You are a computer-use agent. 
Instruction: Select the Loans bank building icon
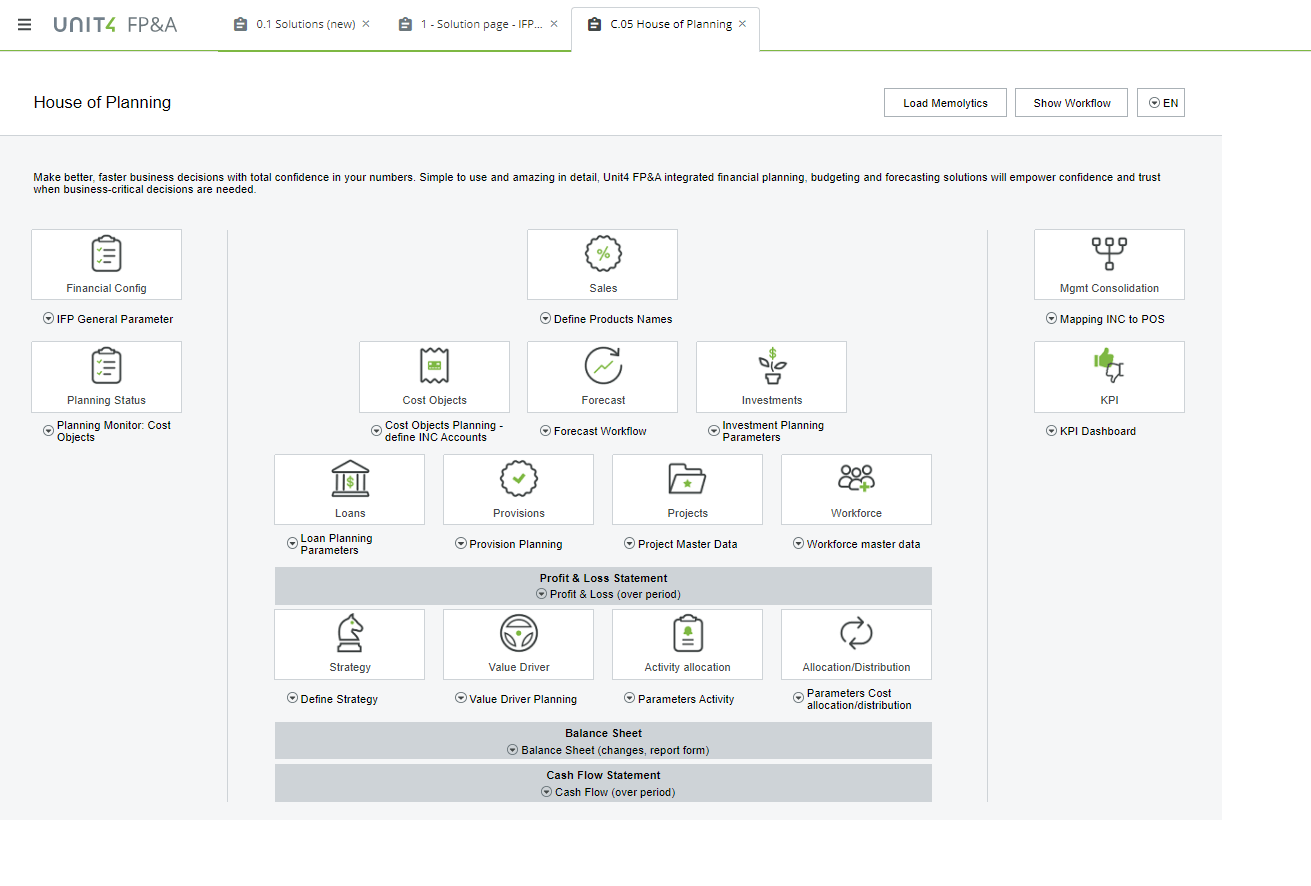[350, 479]
